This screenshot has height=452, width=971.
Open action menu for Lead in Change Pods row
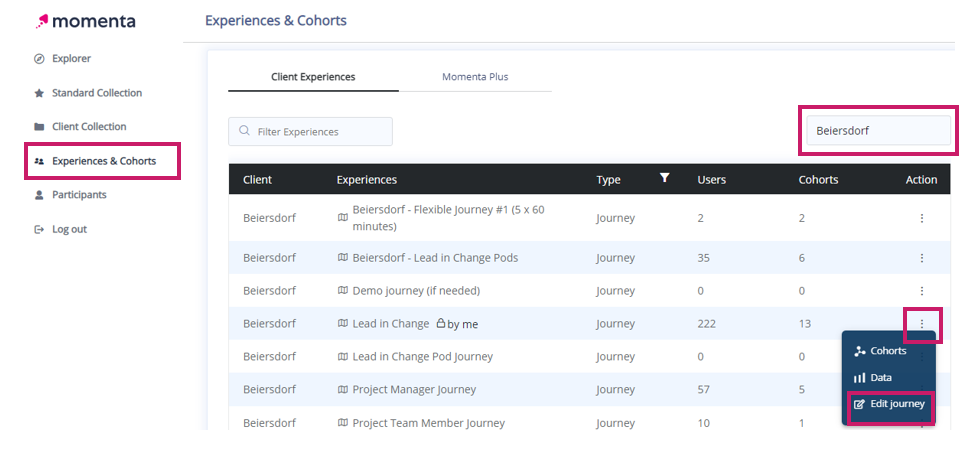(x=922, y=258)
